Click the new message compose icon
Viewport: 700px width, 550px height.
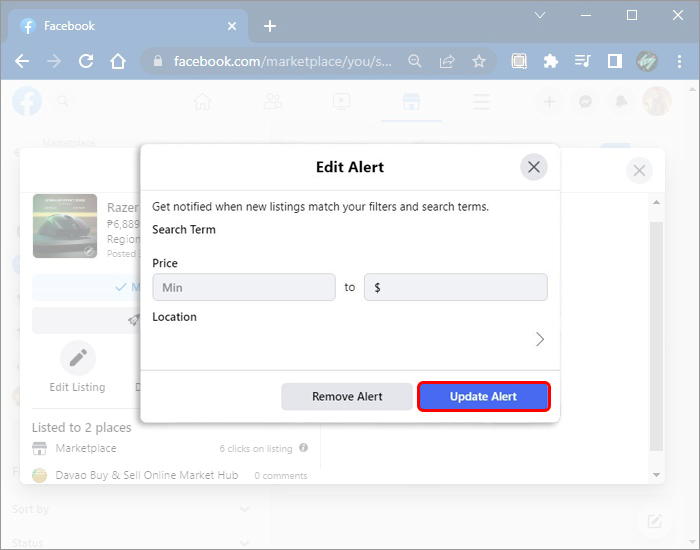point(654,521)
